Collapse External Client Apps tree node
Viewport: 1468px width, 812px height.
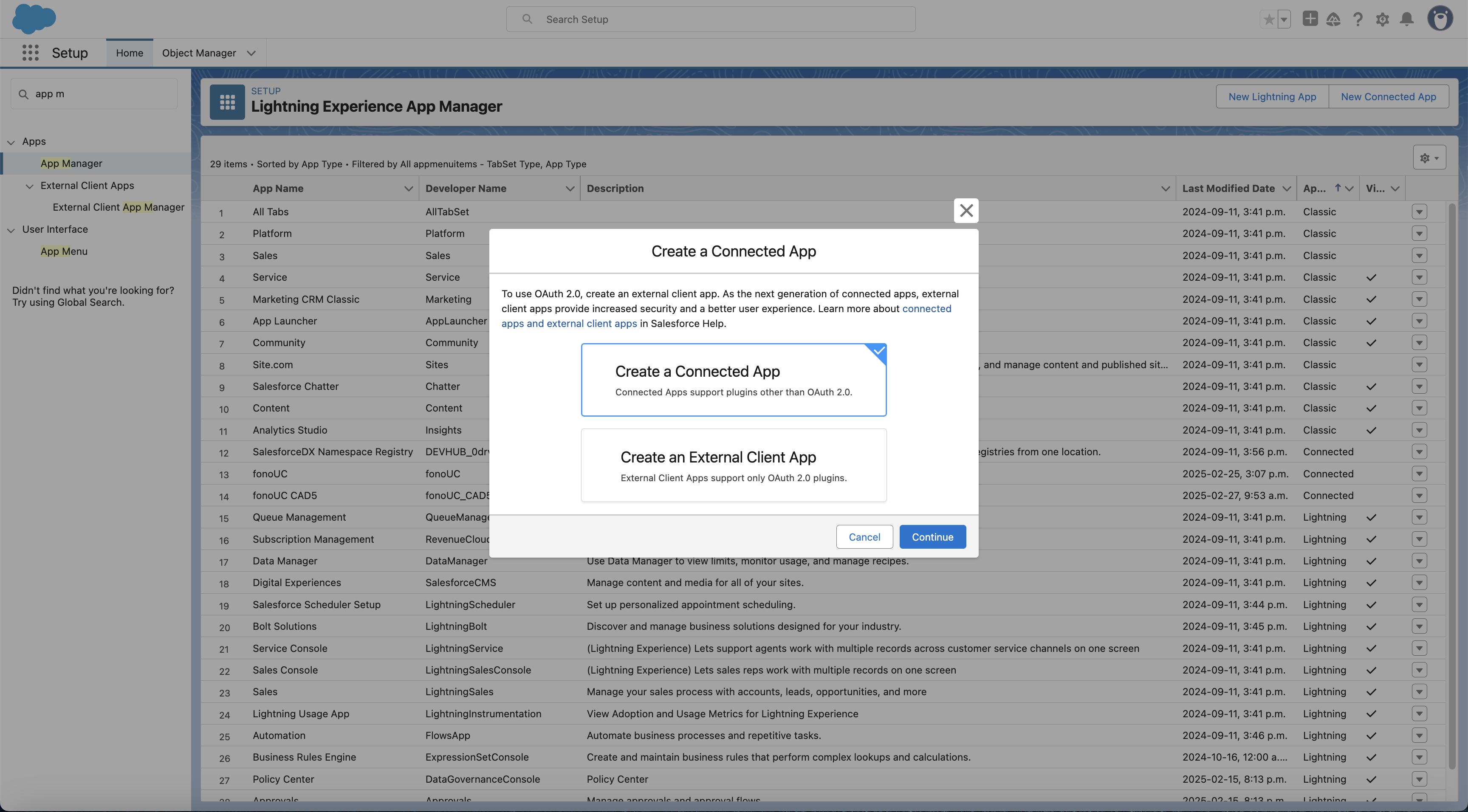tap(30, 186)
